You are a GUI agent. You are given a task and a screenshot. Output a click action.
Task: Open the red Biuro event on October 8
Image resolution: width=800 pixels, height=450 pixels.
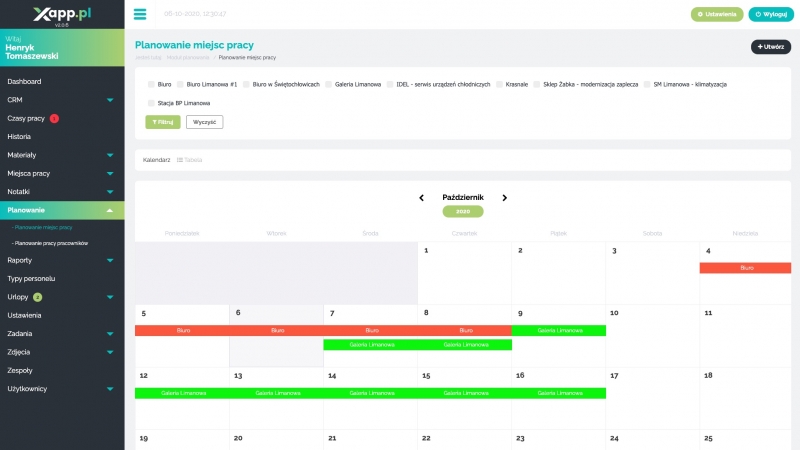pos(465,331)
